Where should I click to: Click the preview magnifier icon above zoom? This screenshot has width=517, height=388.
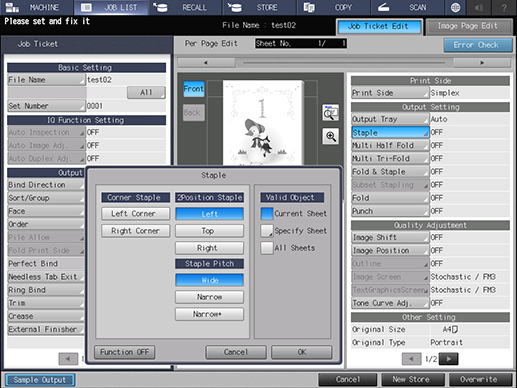[330, 113]
